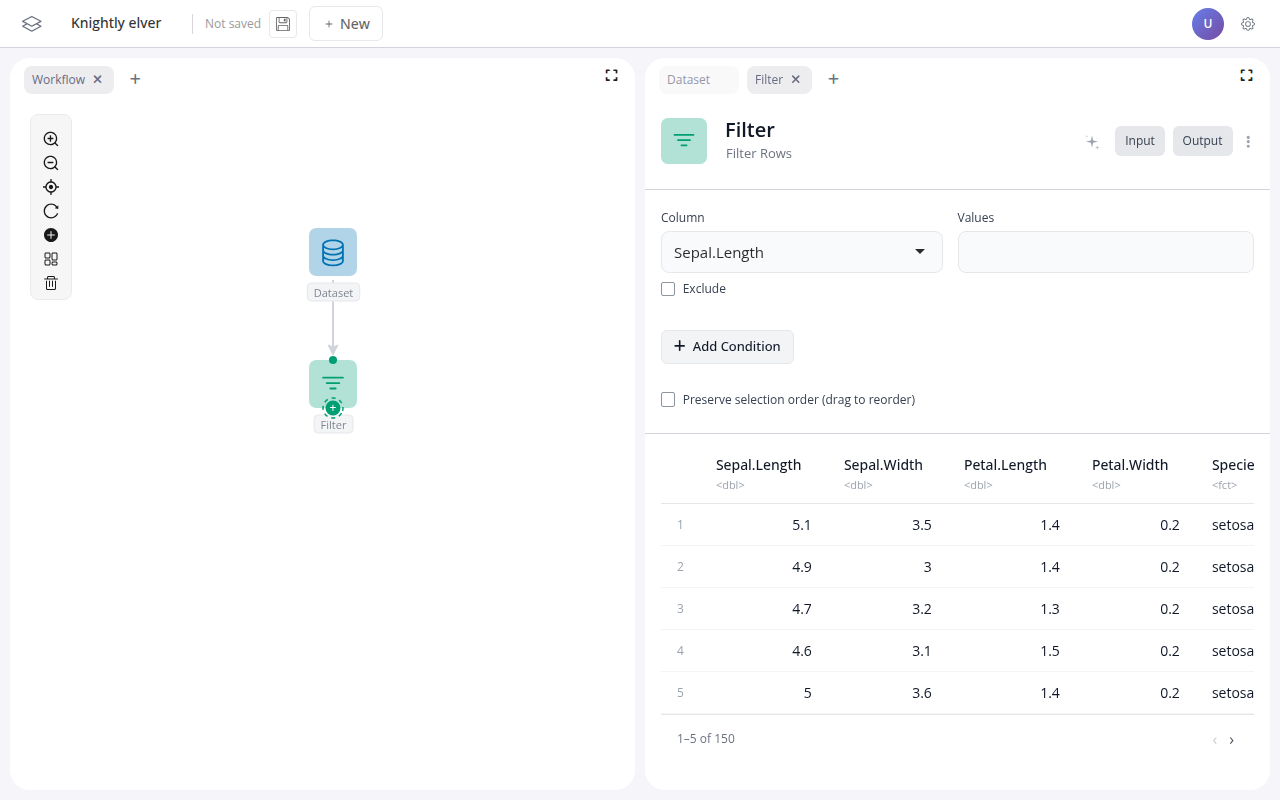Expand the Filter panel to fullscreen

pos(1246,75)
